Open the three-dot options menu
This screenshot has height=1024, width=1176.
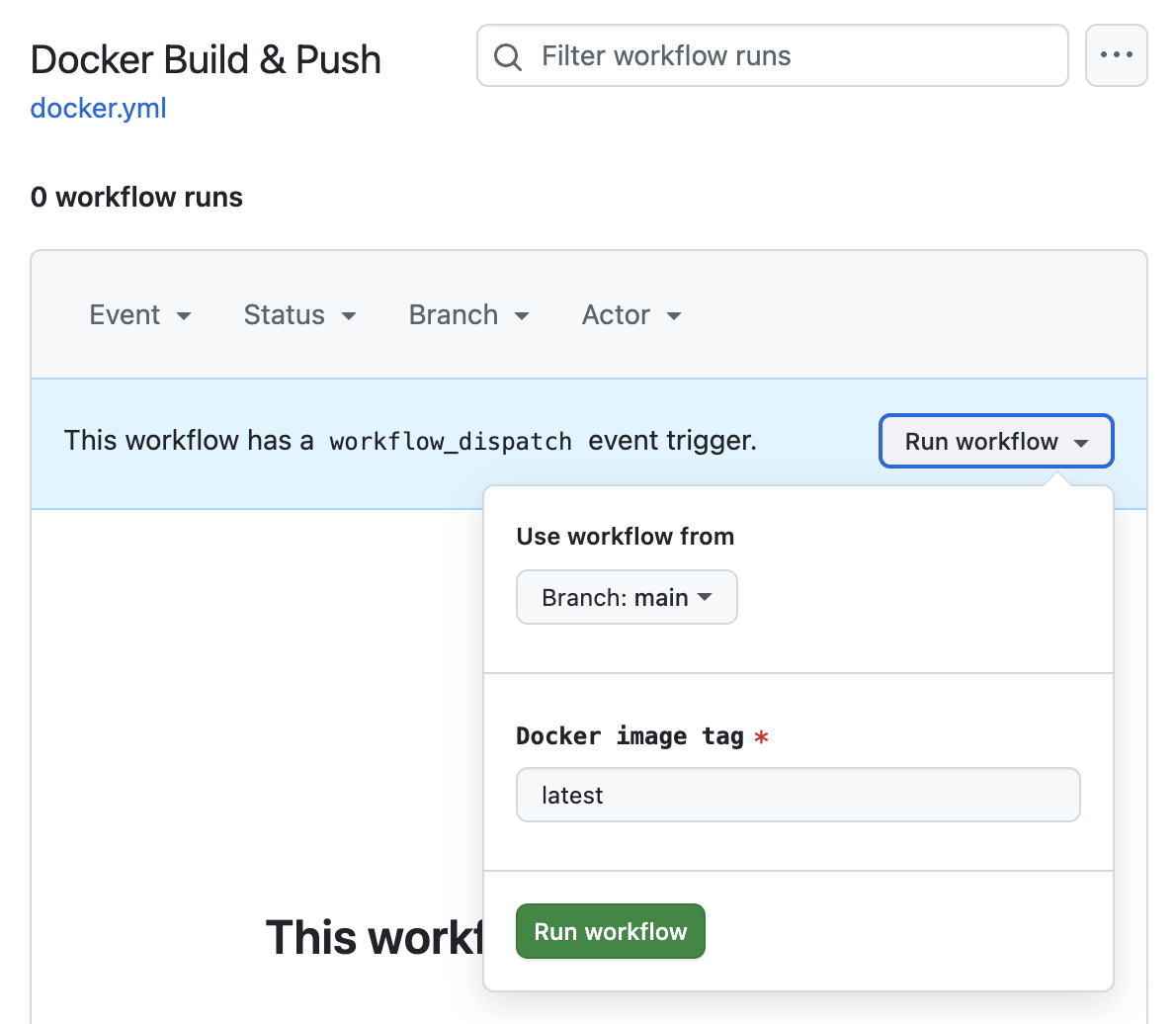pyautogui.click(x=1116, y=55)
